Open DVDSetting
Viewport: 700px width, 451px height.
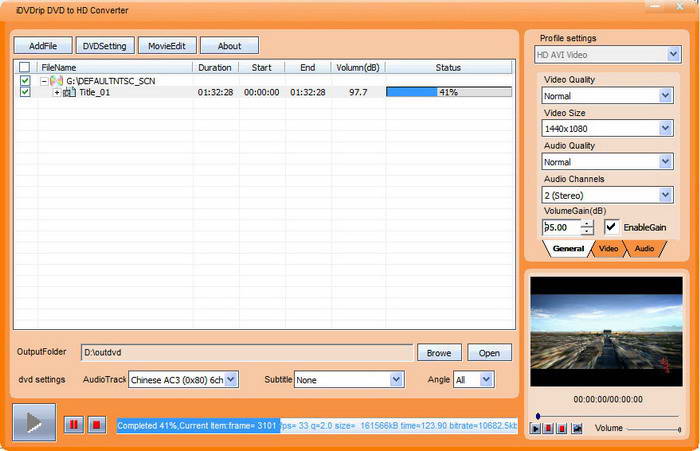click(105, 46)
